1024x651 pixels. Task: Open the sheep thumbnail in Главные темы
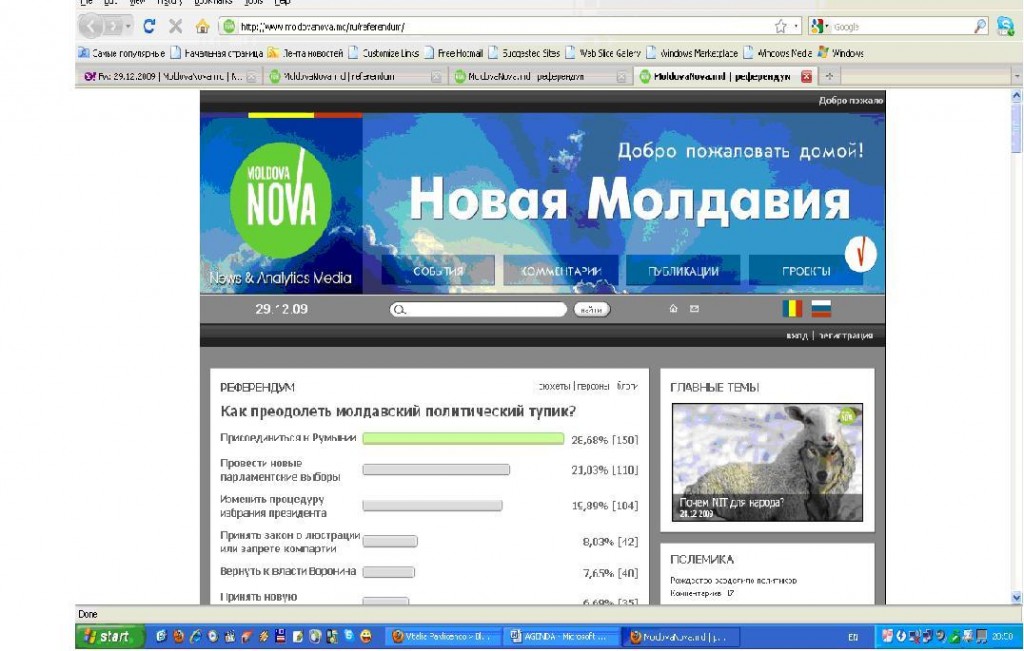pos(767,461)
